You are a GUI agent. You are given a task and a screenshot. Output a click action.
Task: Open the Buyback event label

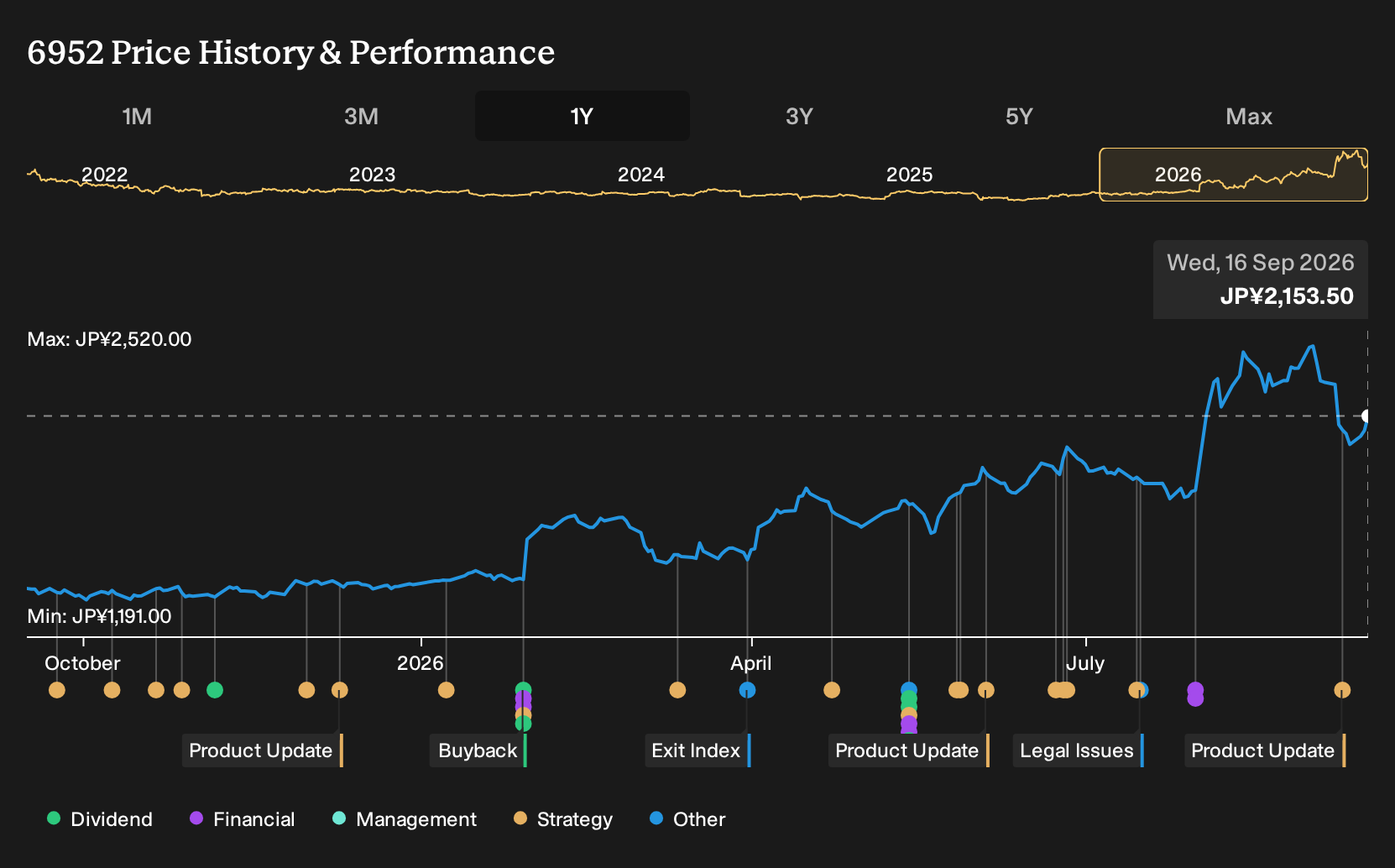click(478, 750)
